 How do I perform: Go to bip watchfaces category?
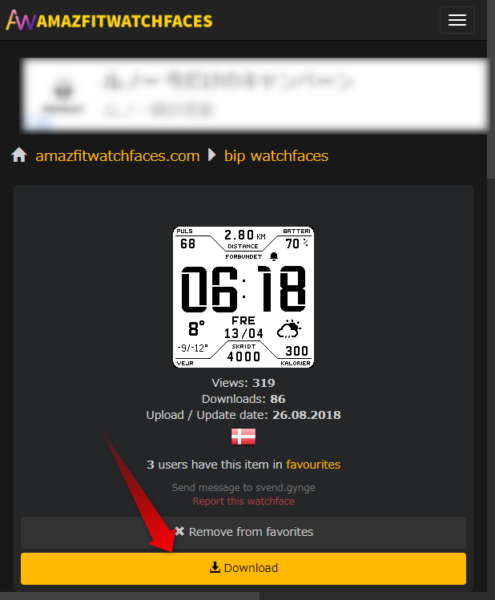[276, 156]
